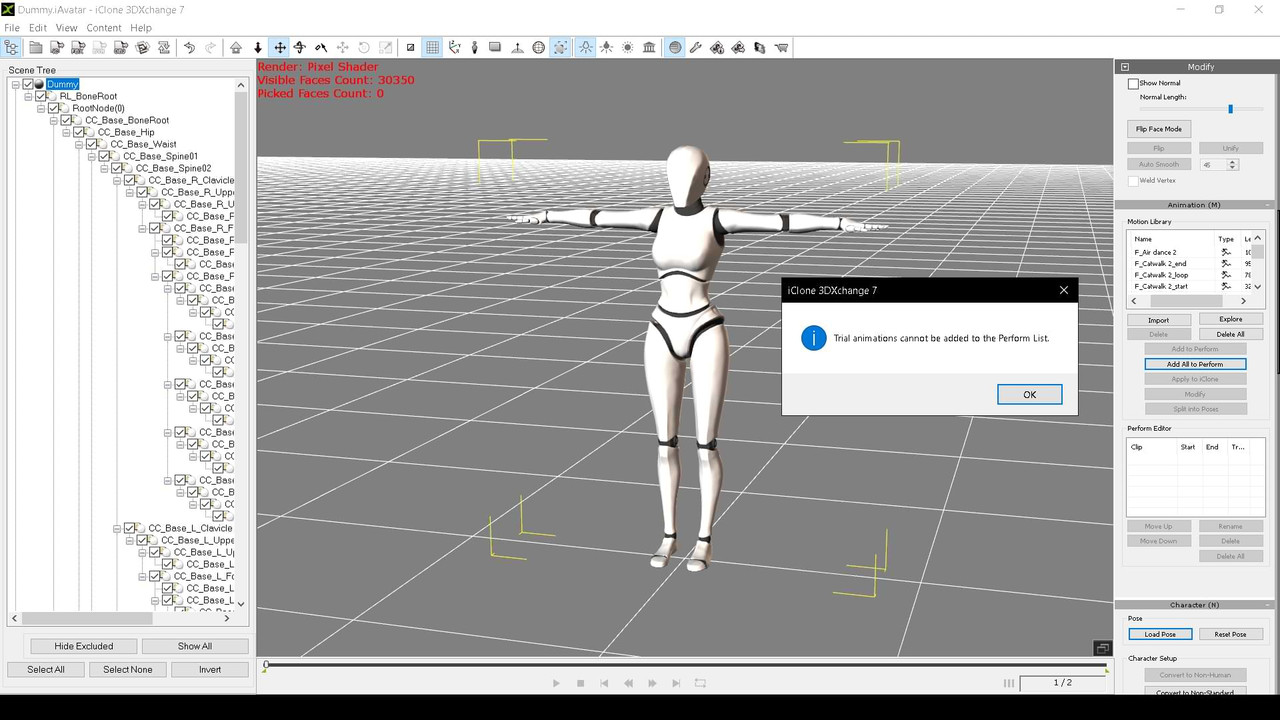Select the Move tool icon
Viewport: 1280px width, 720px height.
point(280,47)
